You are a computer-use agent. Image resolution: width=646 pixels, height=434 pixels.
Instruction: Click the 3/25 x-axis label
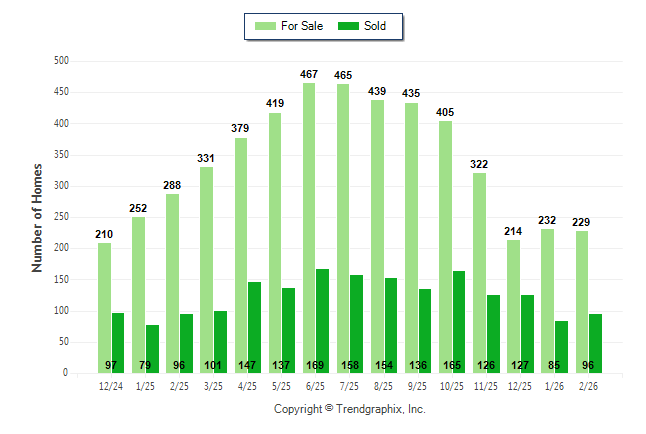coord(213,386)
